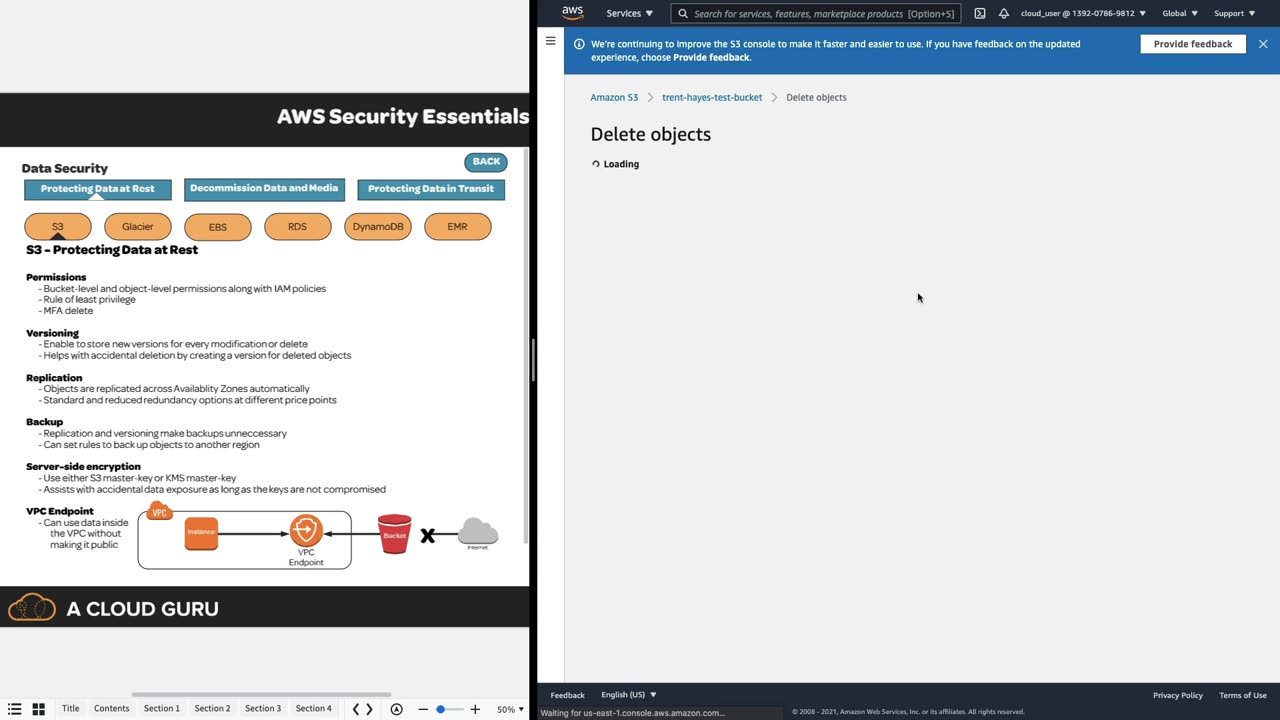Zoom out presentation with minus button
The image size is (1280, 720).
[423, 709]
